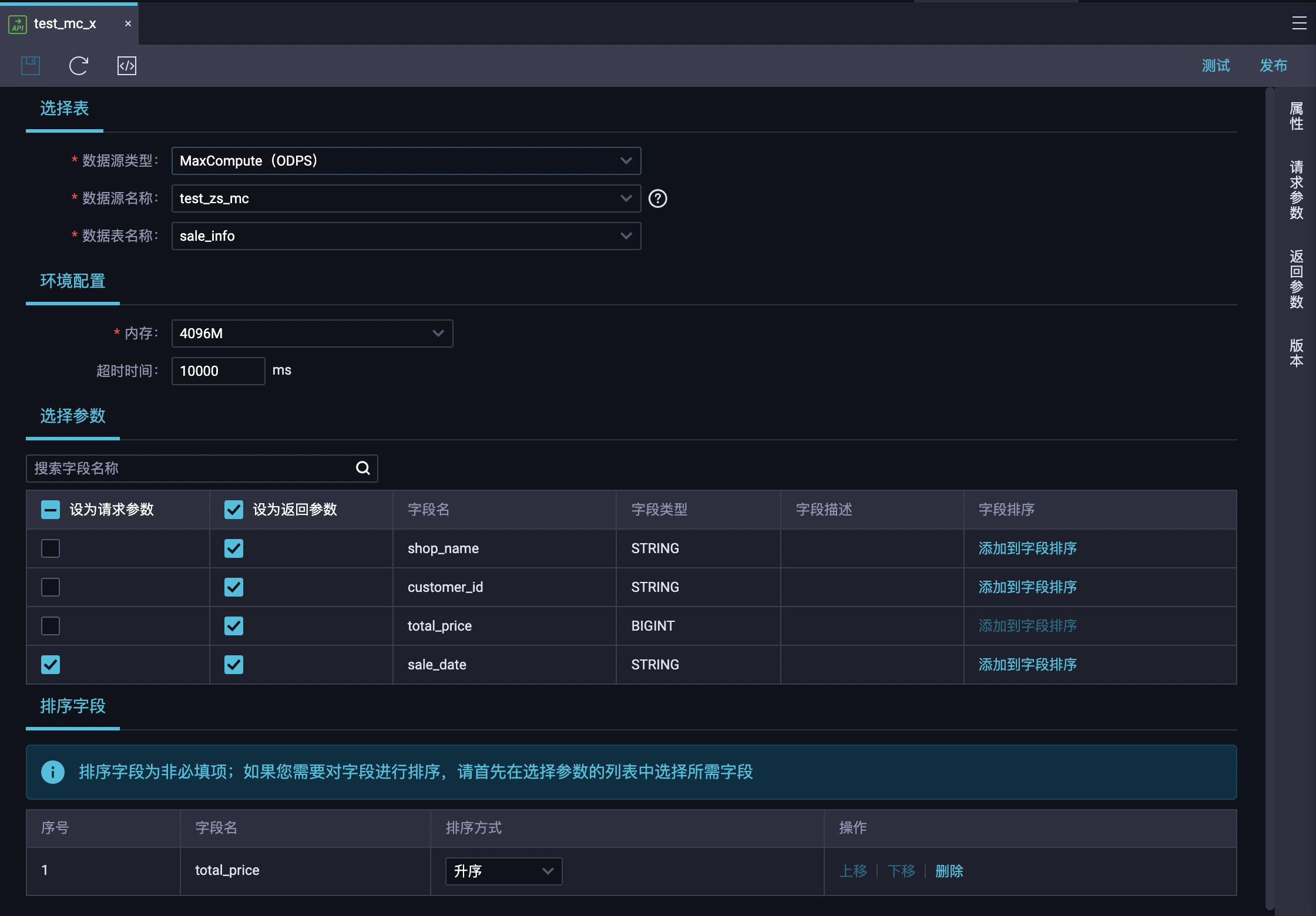This screenshot has height=916, width=1316.
Task: Click the 发布 publish button
Action: pyautogui.click(x=1273, y=65)
